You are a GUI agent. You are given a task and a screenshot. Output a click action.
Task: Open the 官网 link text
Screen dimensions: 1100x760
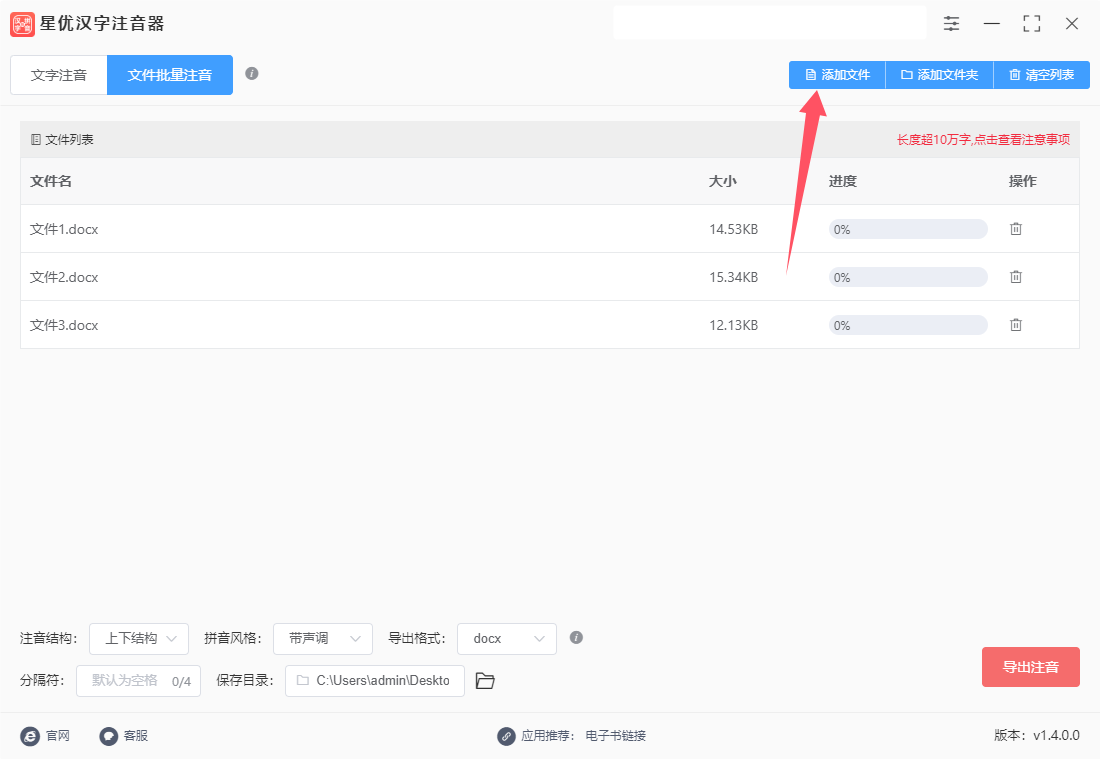point(58,736)
